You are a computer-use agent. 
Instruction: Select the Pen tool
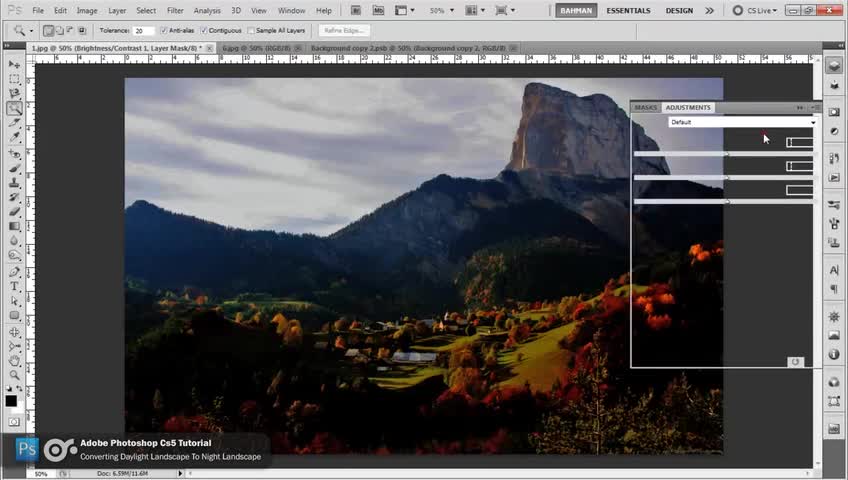[x=14, y=272]
